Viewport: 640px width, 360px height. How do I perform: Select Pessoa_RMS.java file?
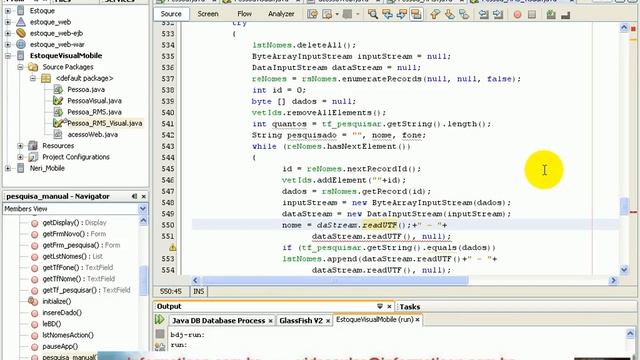click(94, 112)
